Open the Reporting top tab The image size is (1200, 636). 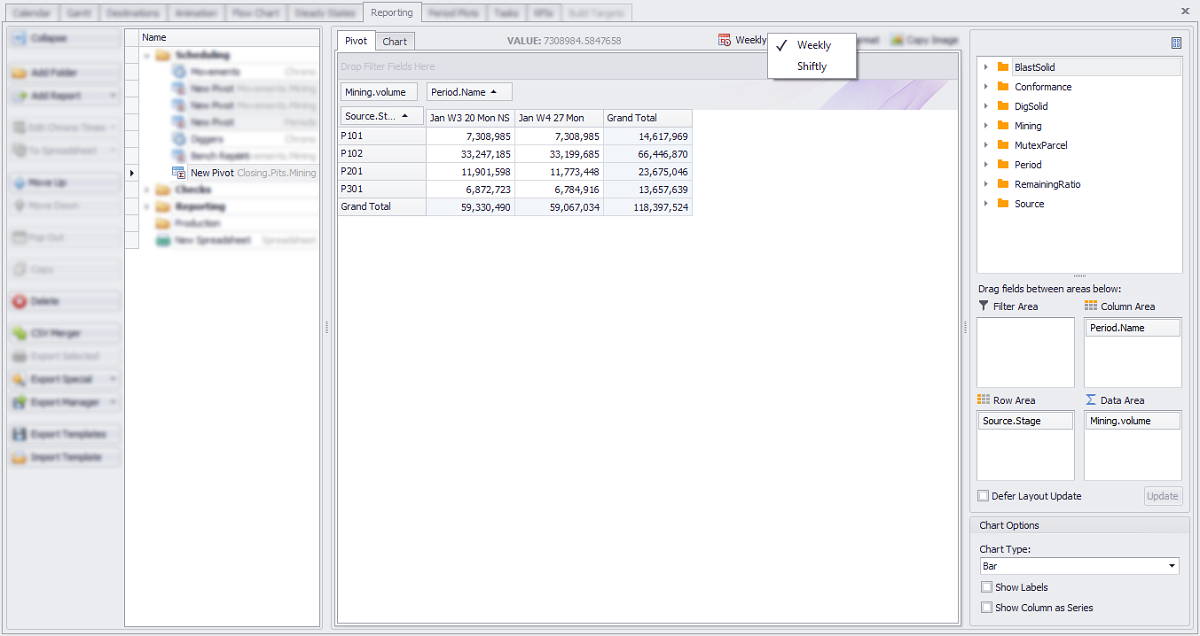coord(391,13)
